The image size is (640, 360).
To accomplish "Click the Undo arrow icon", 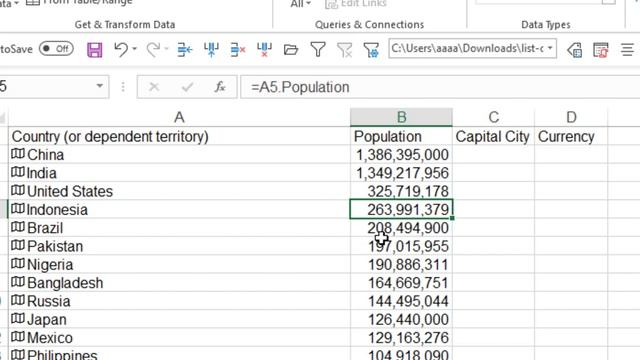I will tap(121, 49).
